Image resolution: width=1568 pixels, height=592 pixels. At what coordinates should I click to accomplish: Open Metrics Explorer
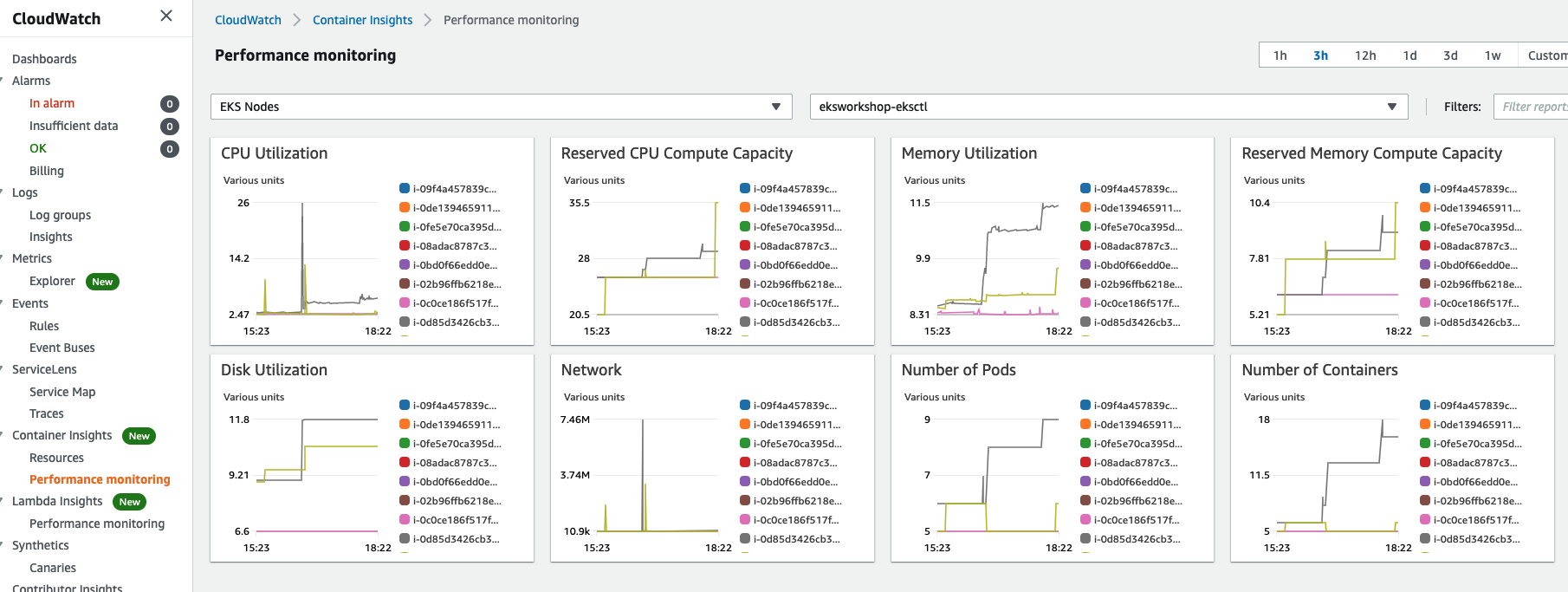pos(52,281)
